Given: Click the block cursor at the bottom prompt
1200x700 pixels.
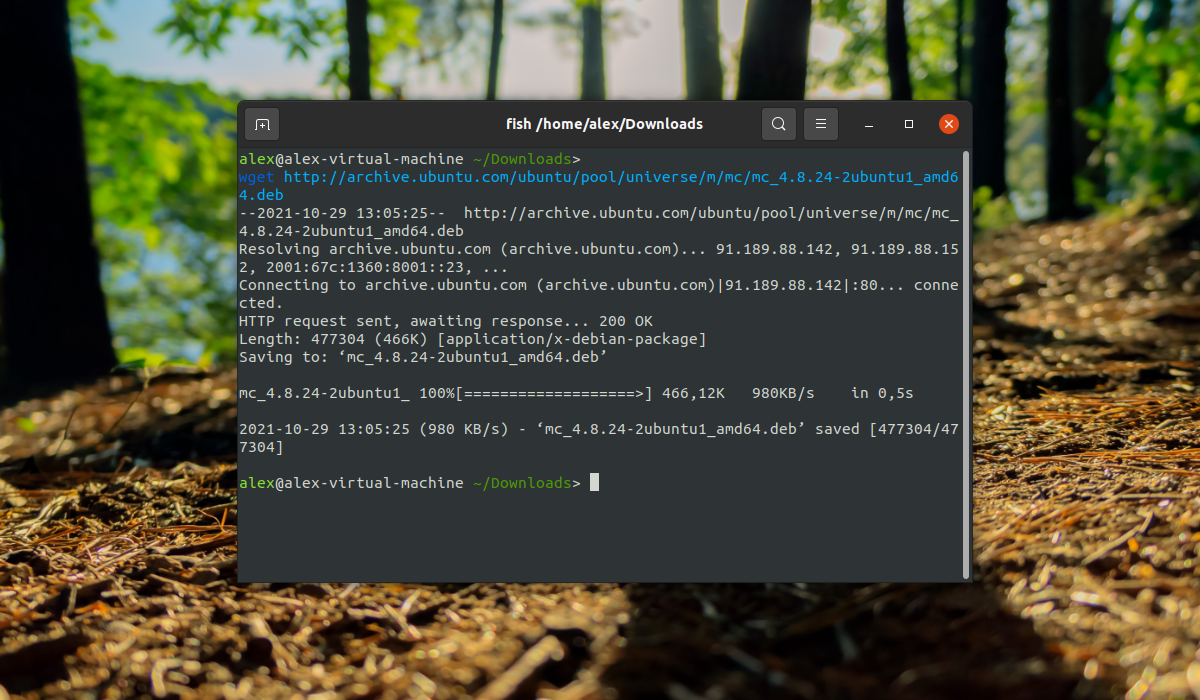Looking at the screenshot, I should 594,483.
